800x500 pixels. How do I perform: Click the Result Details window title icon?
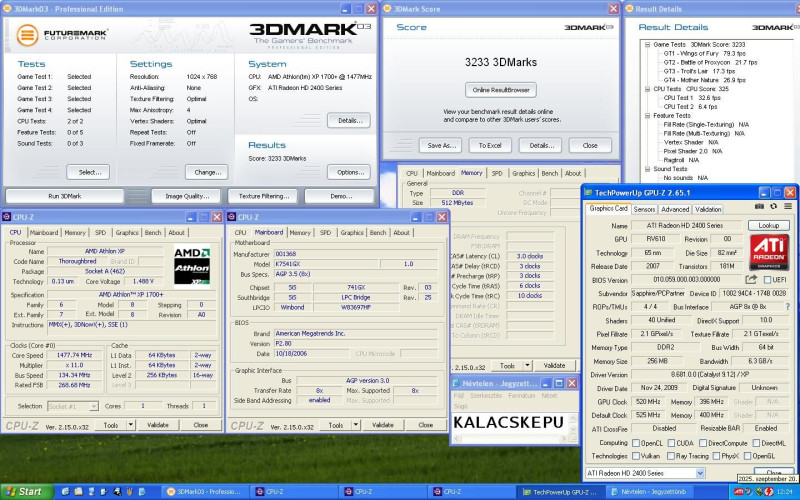629,9
